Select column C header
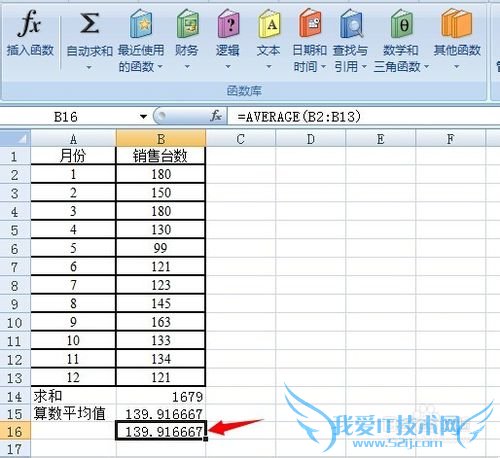The height and width of the screenshot is (458, 500). [241, 138]
